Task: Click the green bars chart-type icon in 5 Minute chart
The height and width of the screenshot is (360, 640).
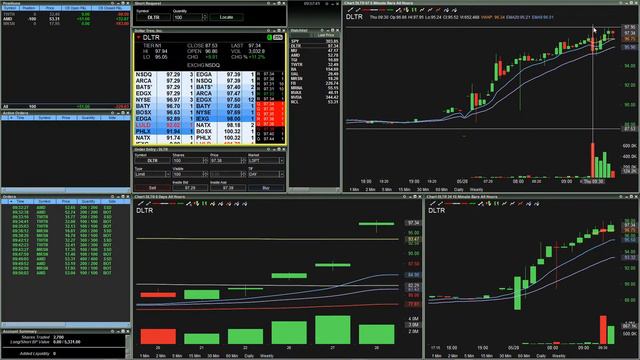Action: (x=414, y=10)
